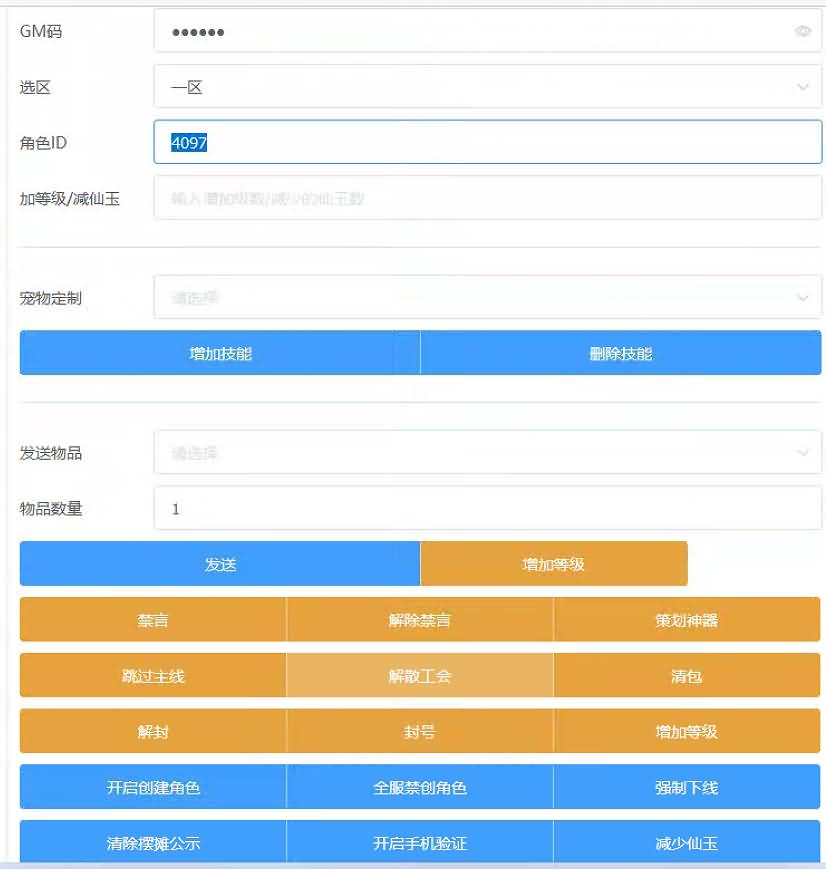Open the 发送物品 item selection dropdown

point(487,451)
